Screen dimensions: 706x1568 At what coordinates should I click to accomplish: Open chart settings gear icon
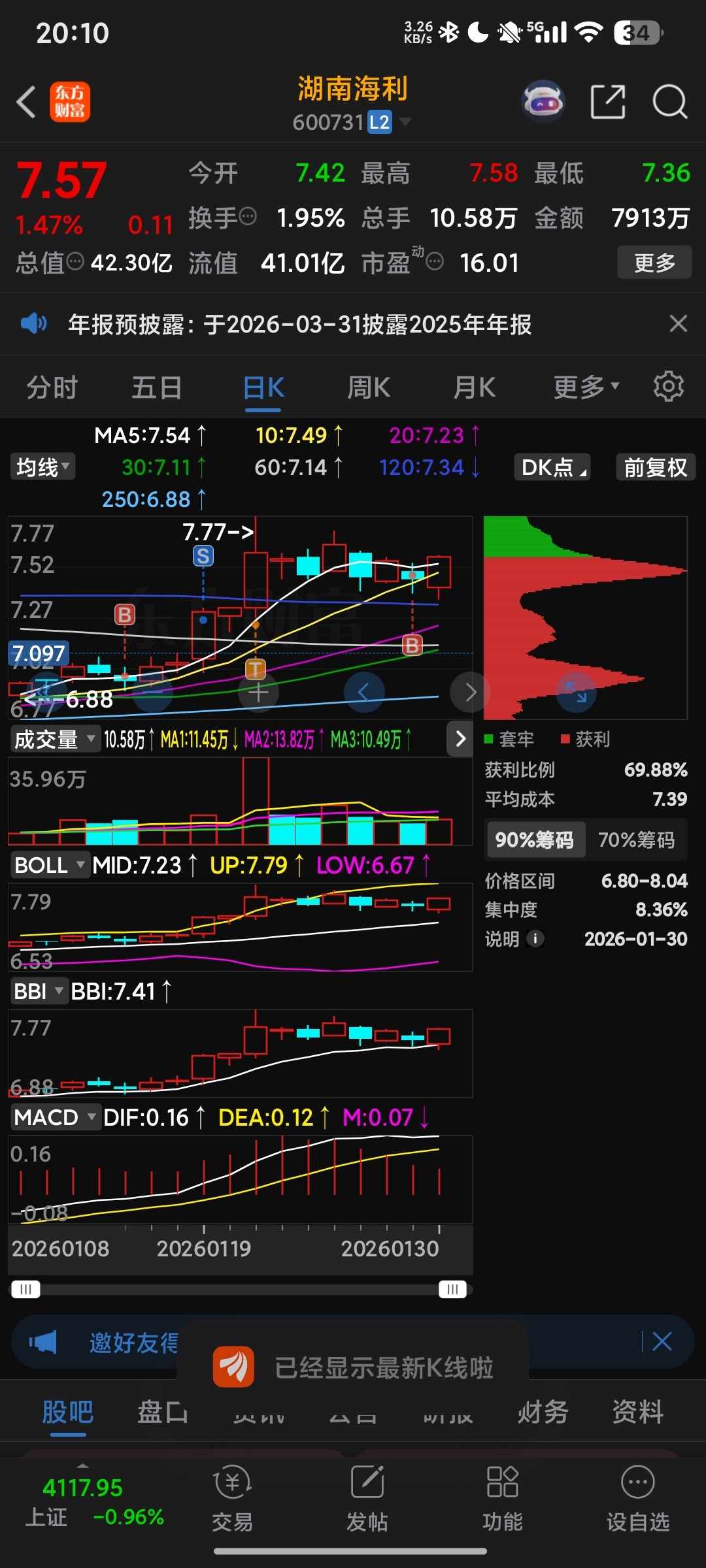[668, 387]
